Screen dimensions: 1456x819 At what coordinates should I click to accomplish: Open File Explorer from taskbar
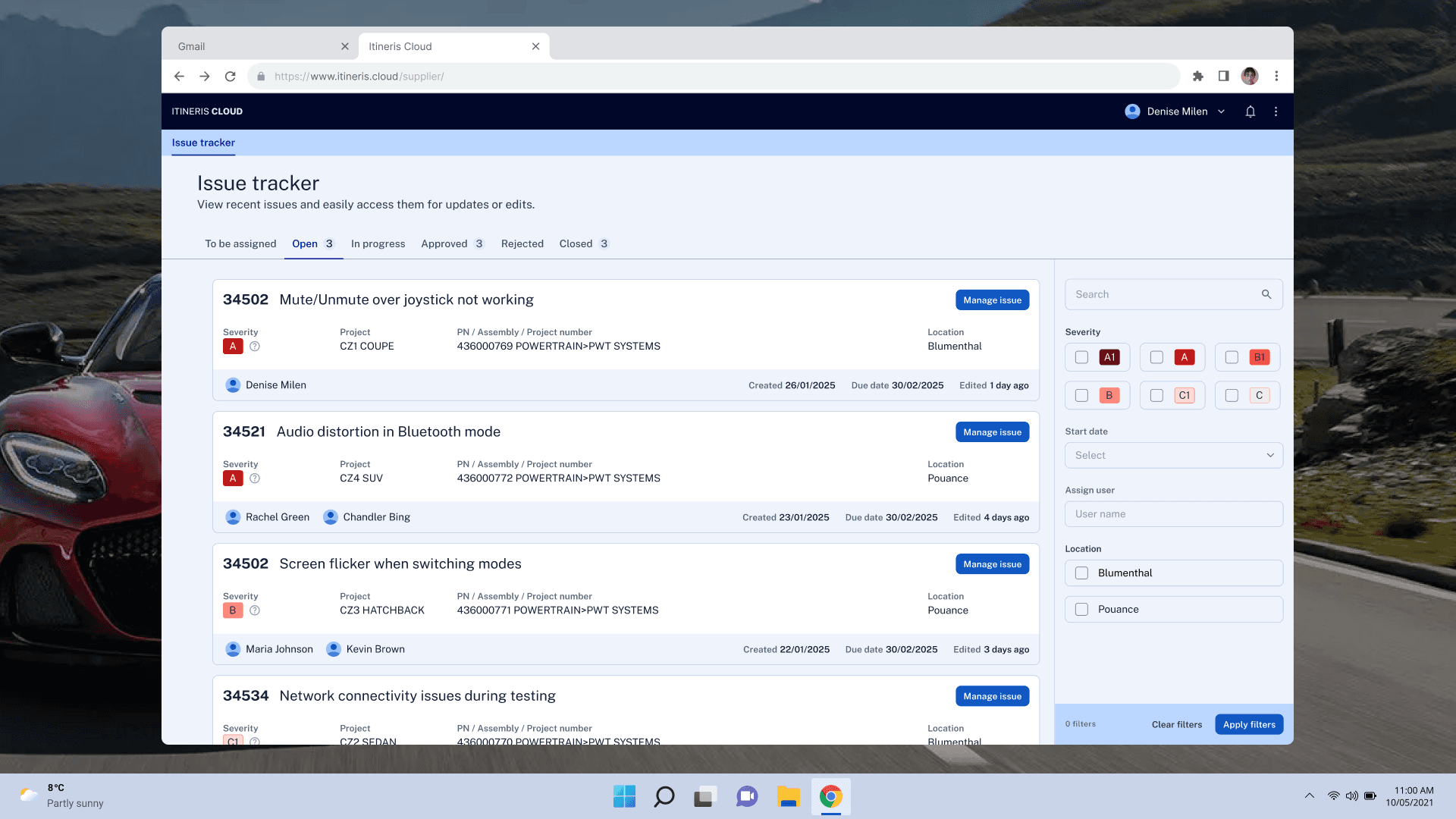point(788,796)
